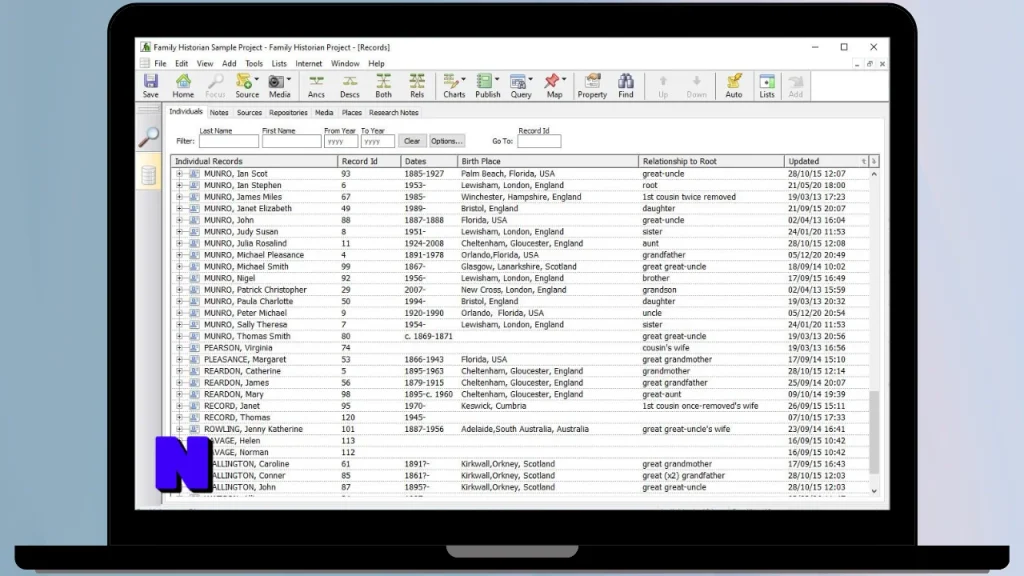
Task: Click the Options... button
Action: [447, 141]
